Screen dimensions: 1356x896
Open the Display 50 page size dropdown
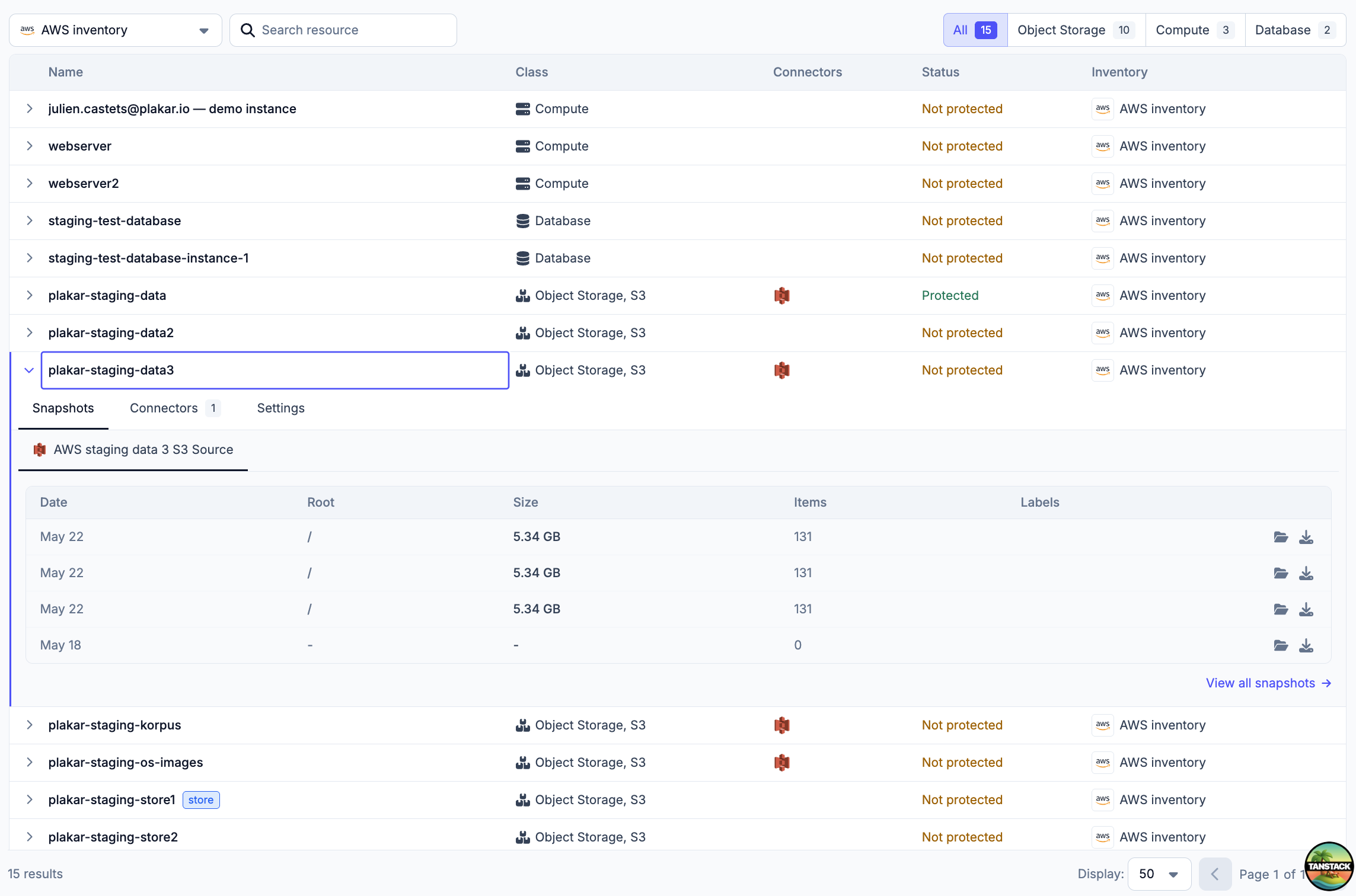point(1159,874)
